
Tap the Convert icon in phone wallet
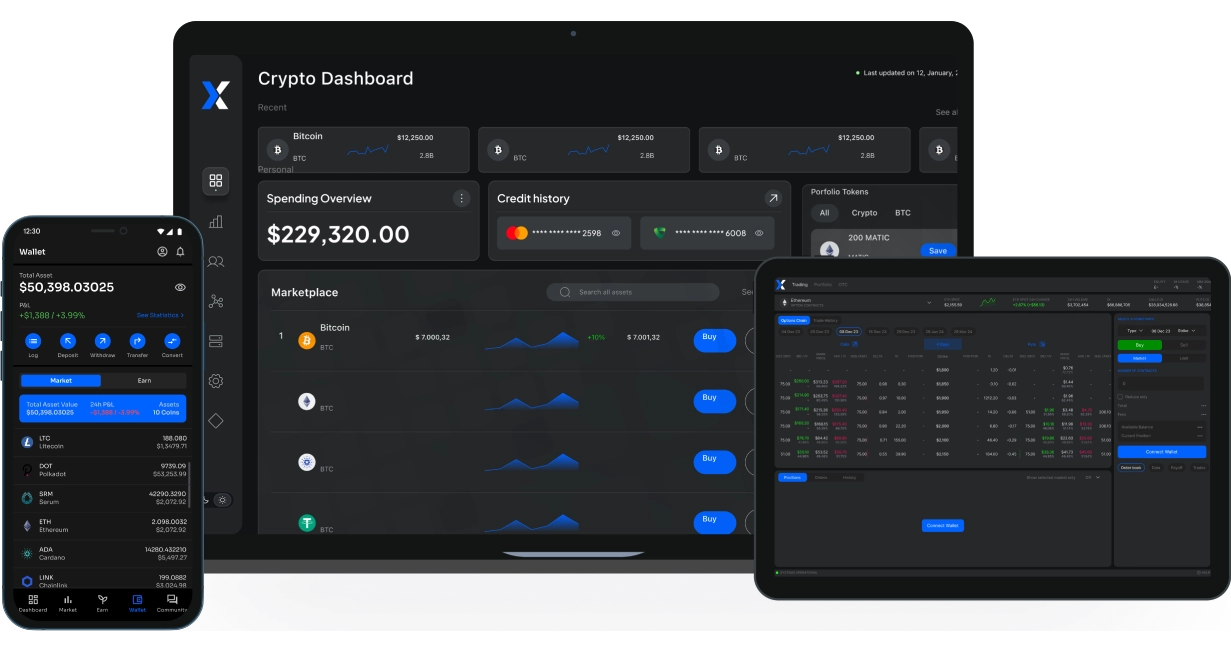(172, 341)
